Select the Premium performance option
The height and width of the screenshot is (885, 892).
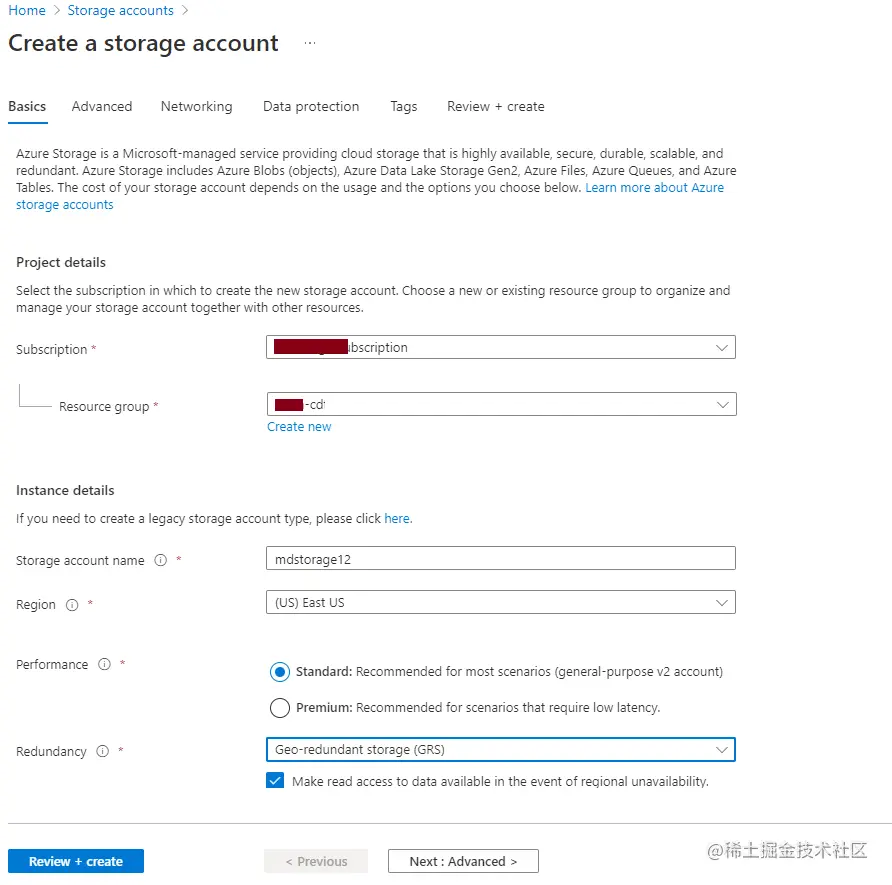(x=280, y=707)
